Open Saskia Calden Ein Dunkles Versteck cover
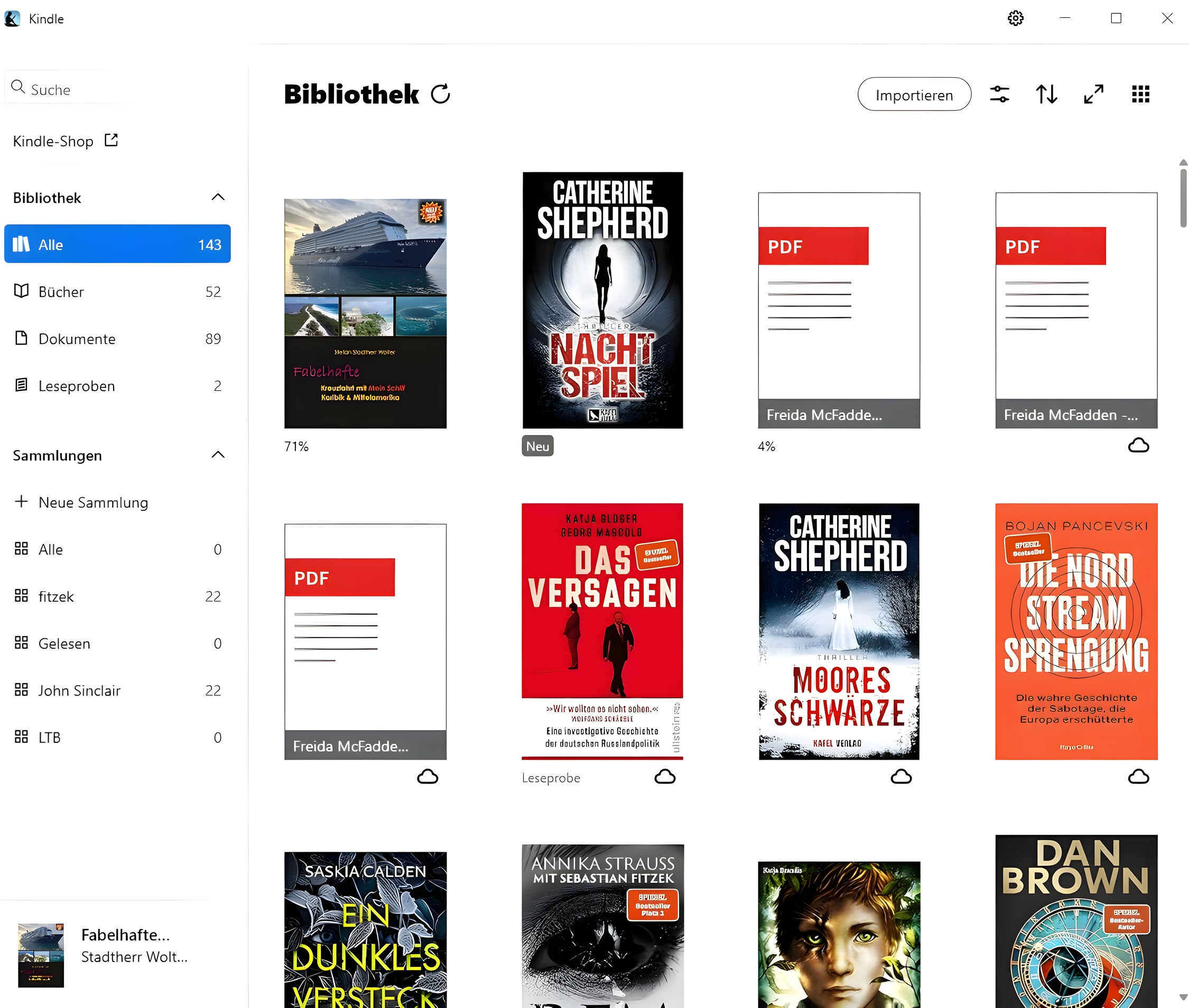Viewport: 1189px width, 1008px height. (365, 929)
